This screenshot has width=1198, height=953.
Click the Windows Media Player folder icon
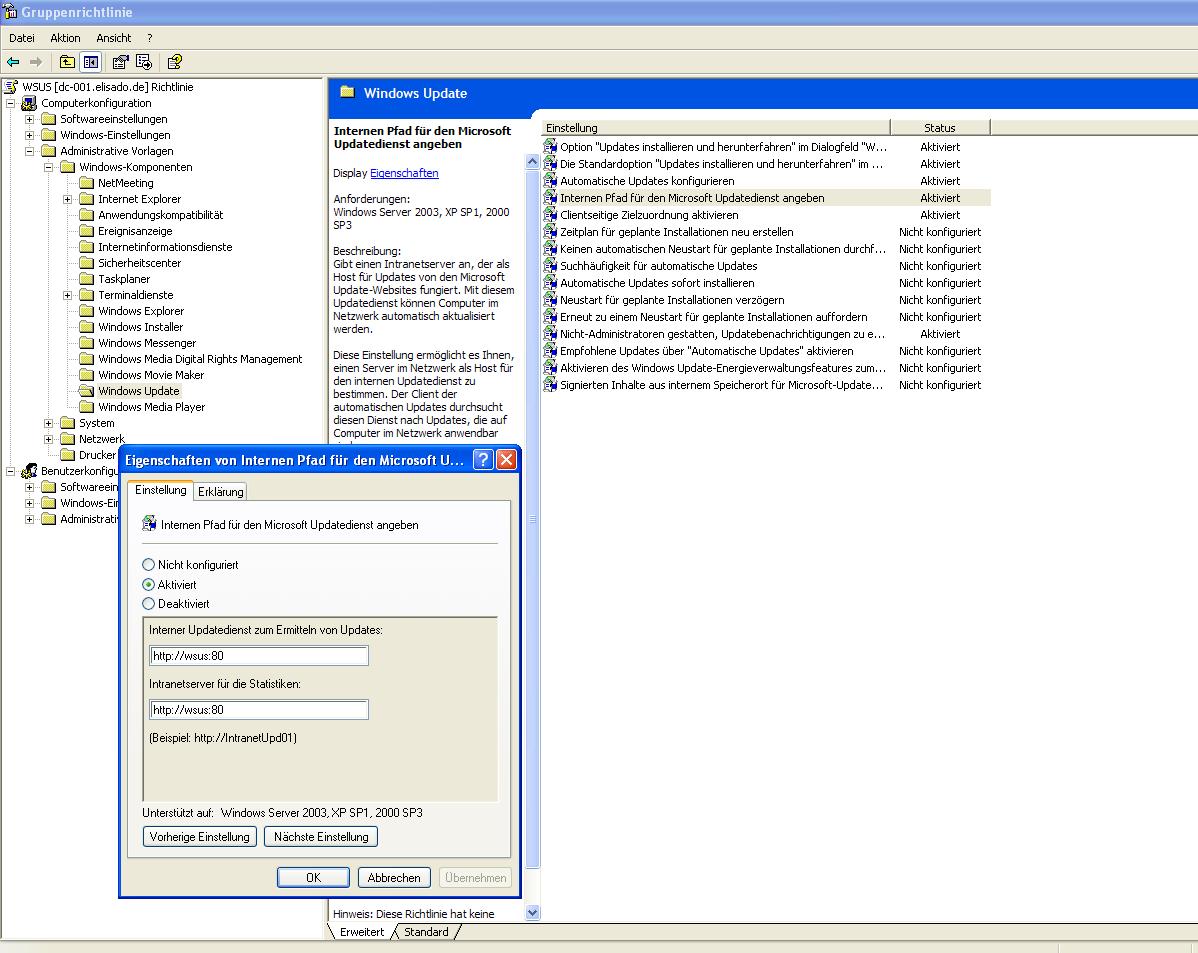coord(86,407)
